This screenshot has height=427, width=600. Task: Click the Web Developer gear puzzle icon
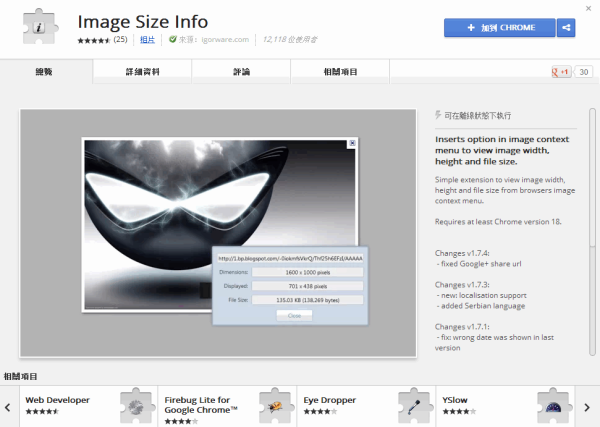135,405
